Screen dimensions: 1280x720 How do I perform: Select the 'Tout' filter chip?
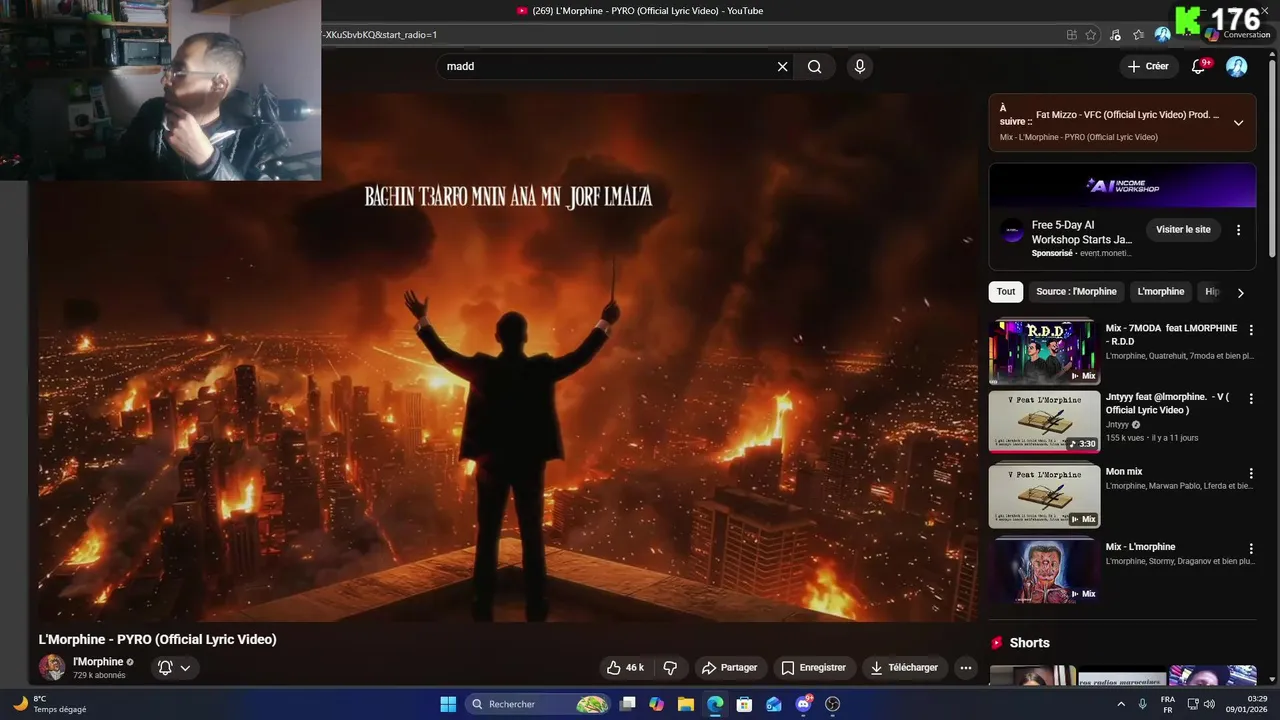1006,292
